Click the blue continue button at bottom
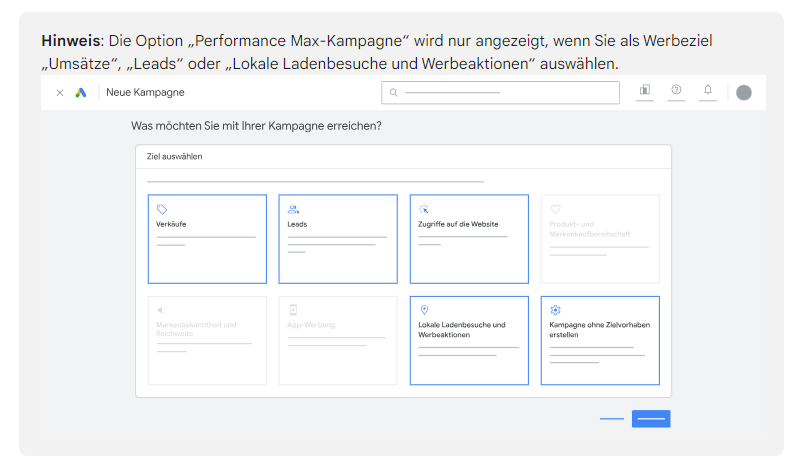808x466 pixels. pos(651,419)
